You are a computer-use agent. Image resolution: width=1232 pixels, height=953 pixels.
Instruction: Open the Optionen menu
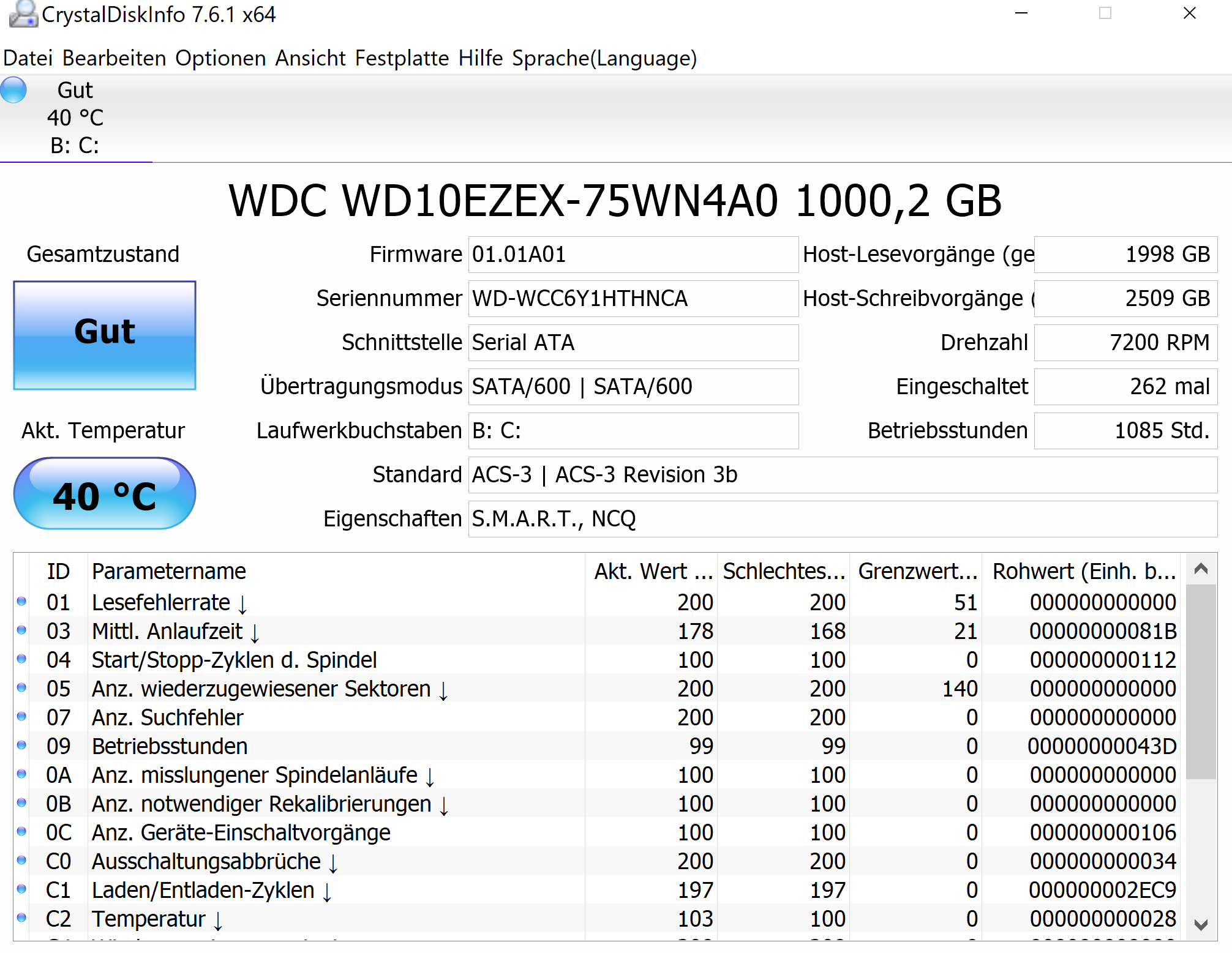click(x=220, y=58)
